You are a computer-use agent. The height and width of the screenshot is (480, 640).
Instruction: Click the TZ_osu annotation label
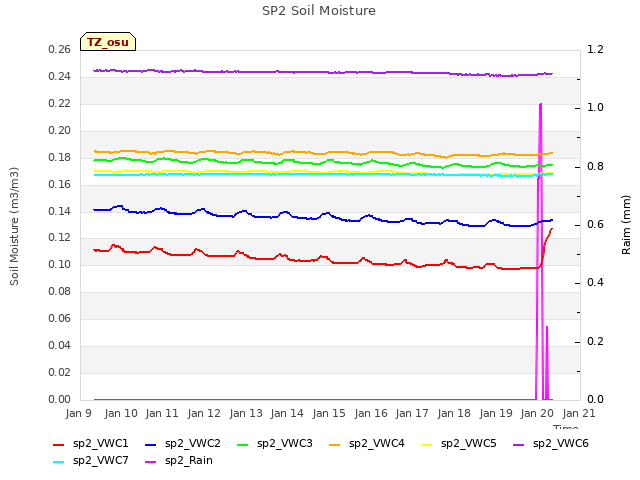click(108, 42)
